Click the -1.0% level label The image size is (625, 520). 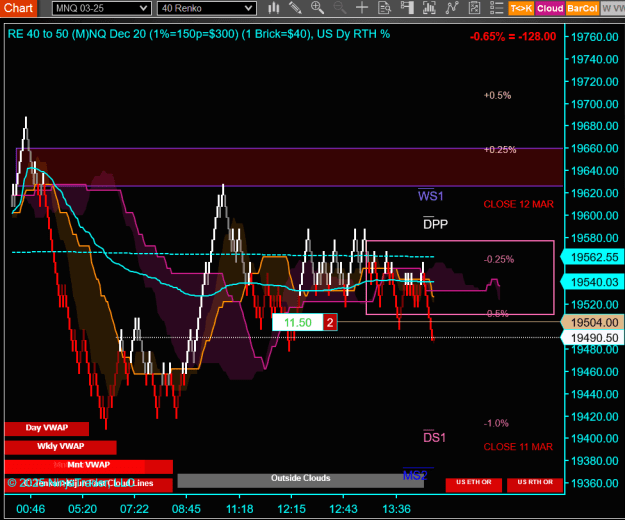coord(496,424)
